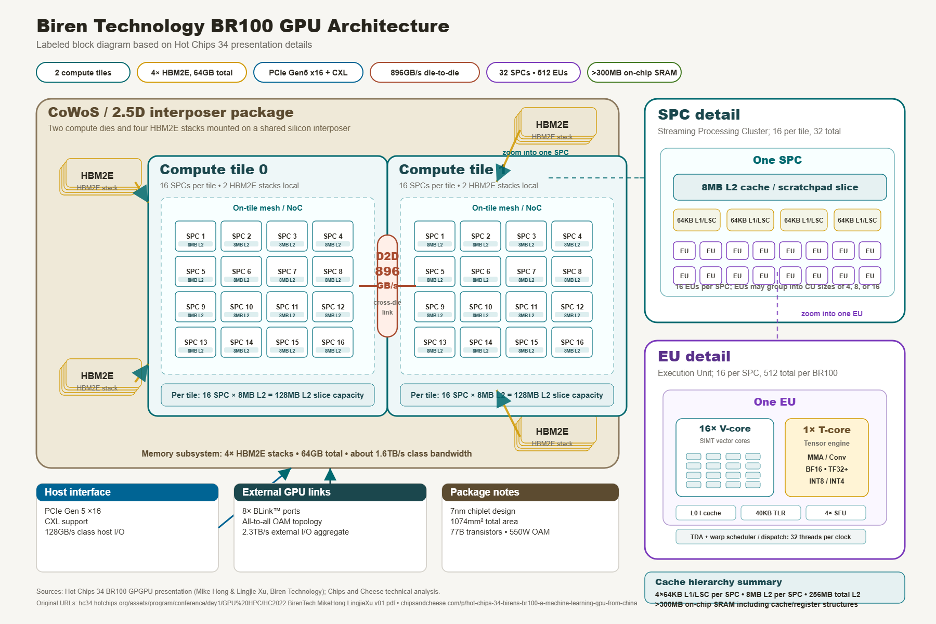Click '2.3TB/s external I/O aggregate' line
936x624 pixels.
295,531
